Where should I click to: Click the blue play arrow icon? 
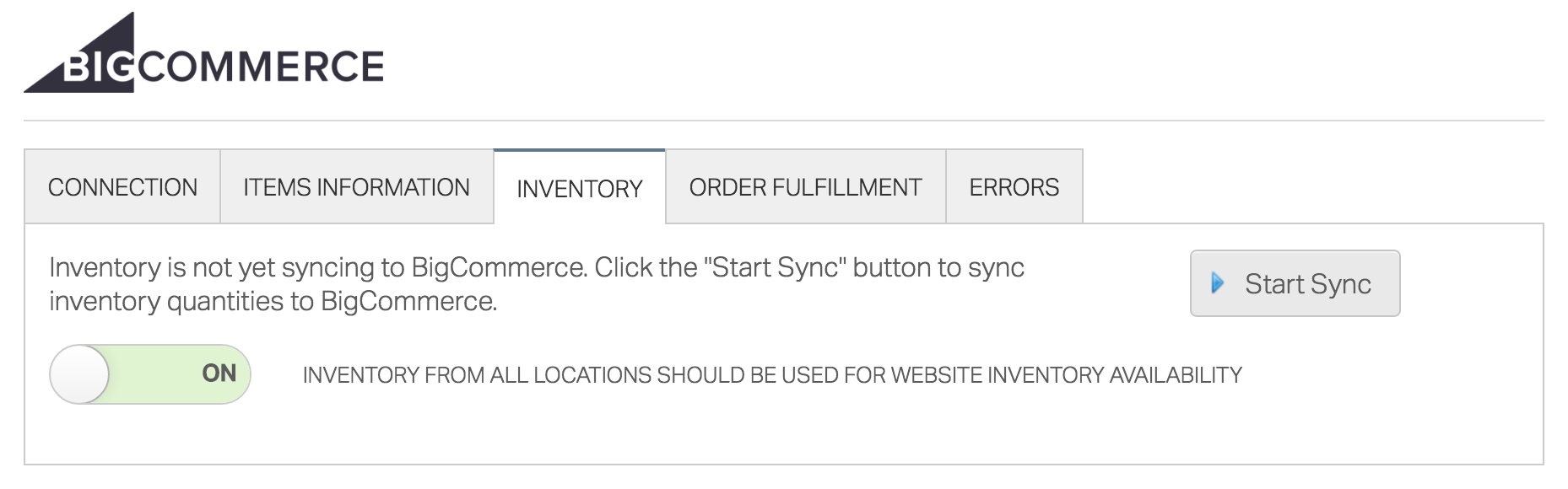[1217, 283]
